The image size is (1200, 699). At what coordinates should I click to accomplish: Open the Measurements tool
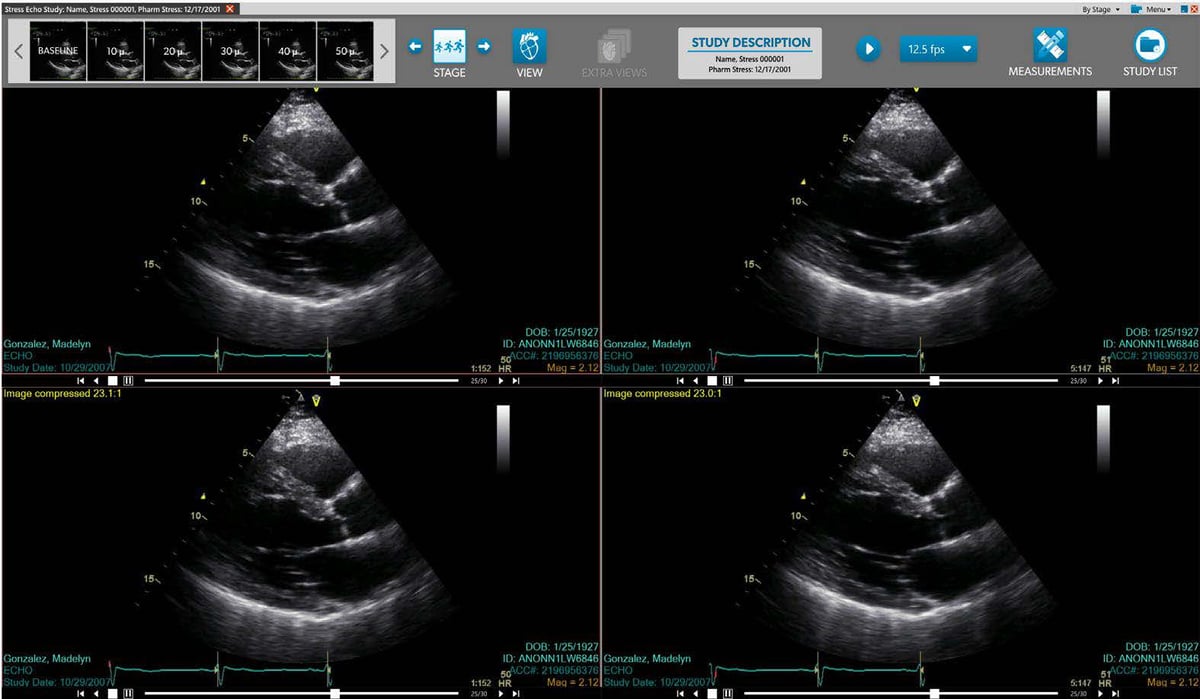1049,47
